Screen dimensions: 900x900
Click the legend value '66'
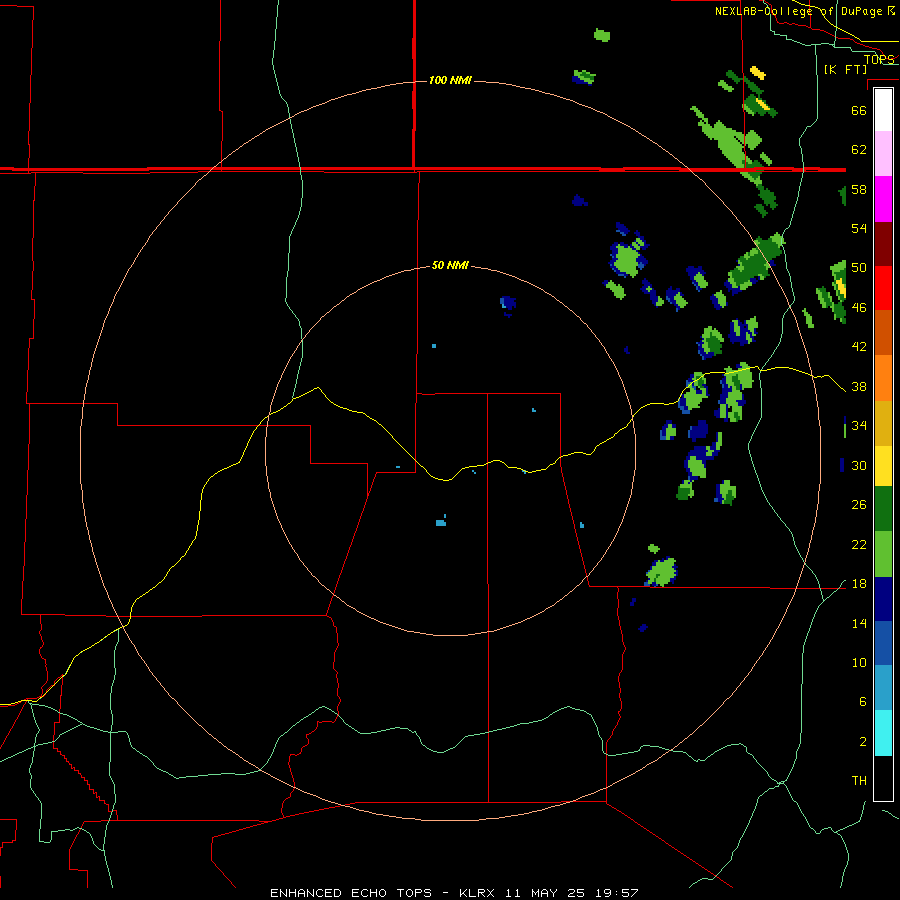pyautogui.click(x=859, y=110)
